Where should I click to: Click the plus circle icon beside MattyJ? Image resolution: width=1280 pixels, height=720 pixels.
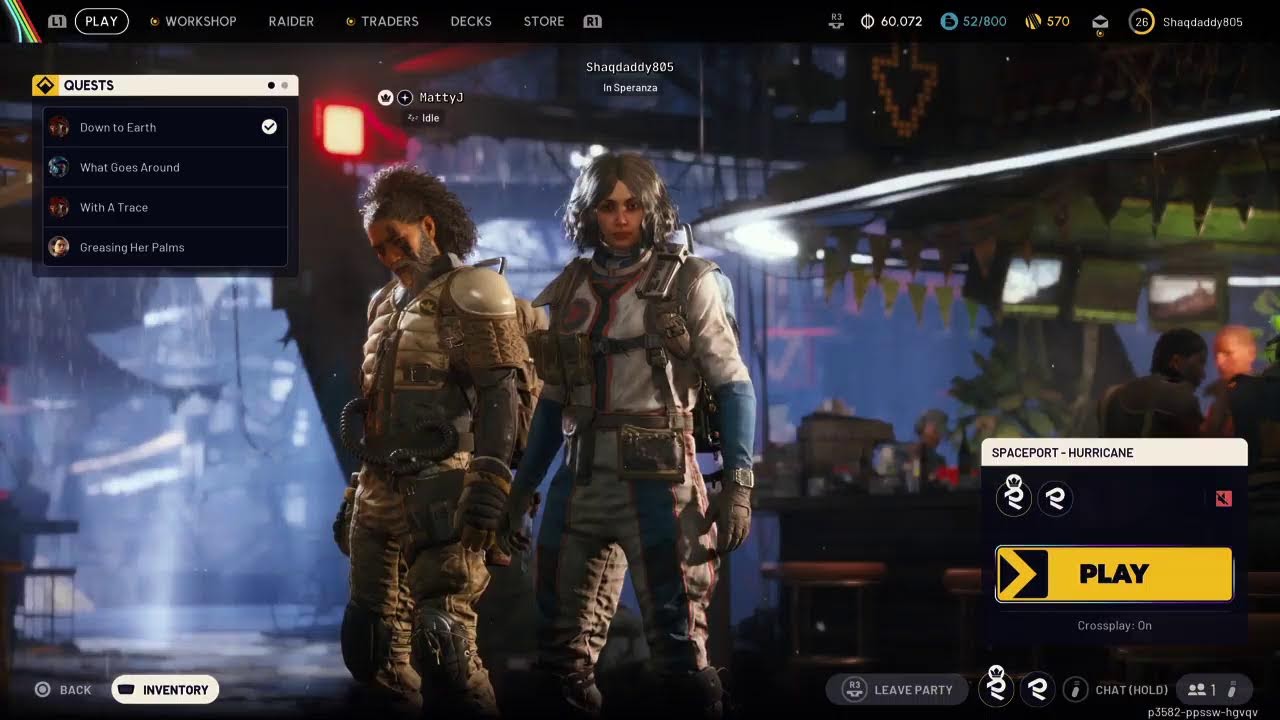pyautogui.click(x=405, y=97)
